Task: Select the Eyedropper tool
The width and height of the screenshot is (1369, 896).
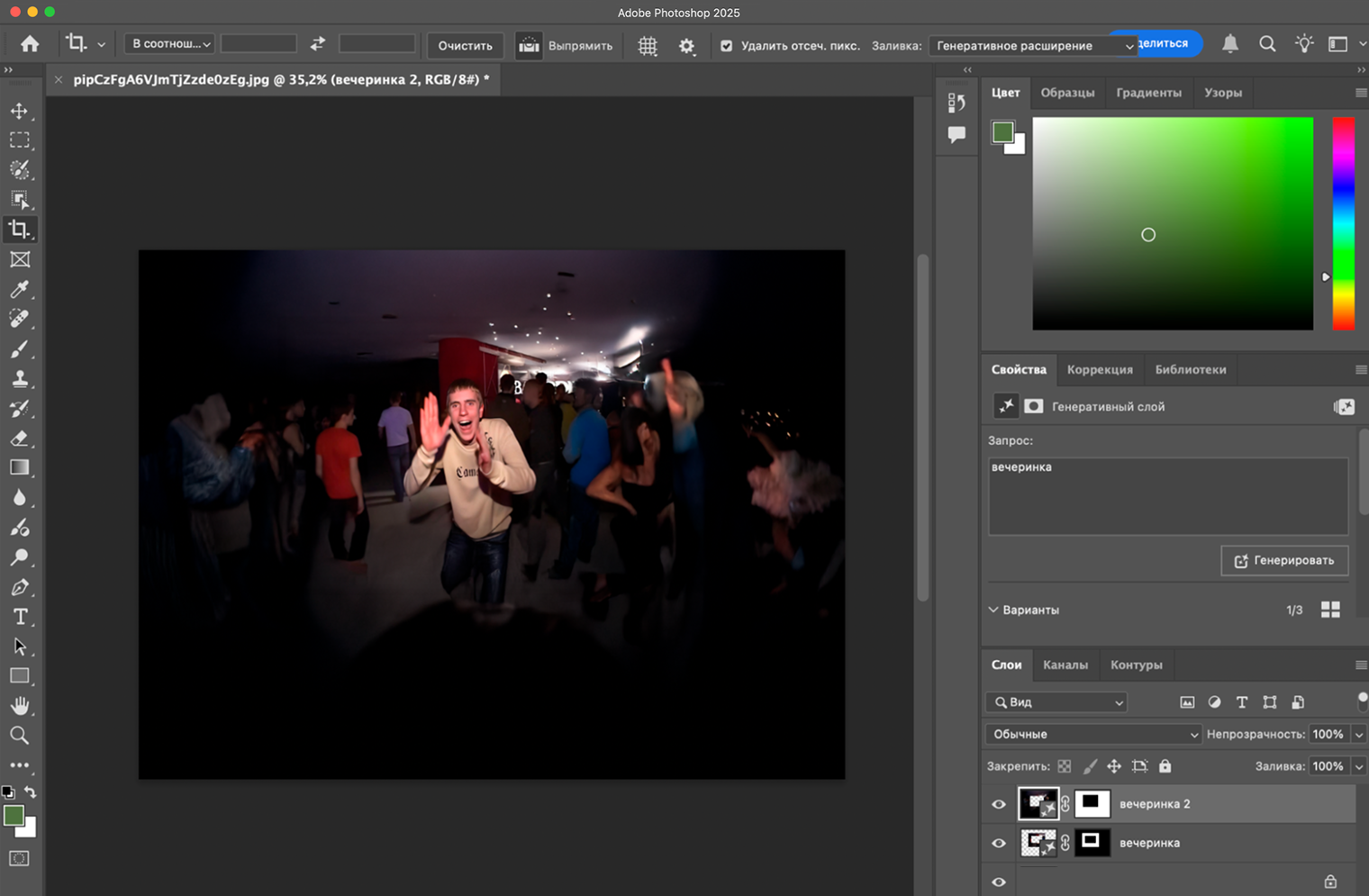Action: [x=19, y=289]
